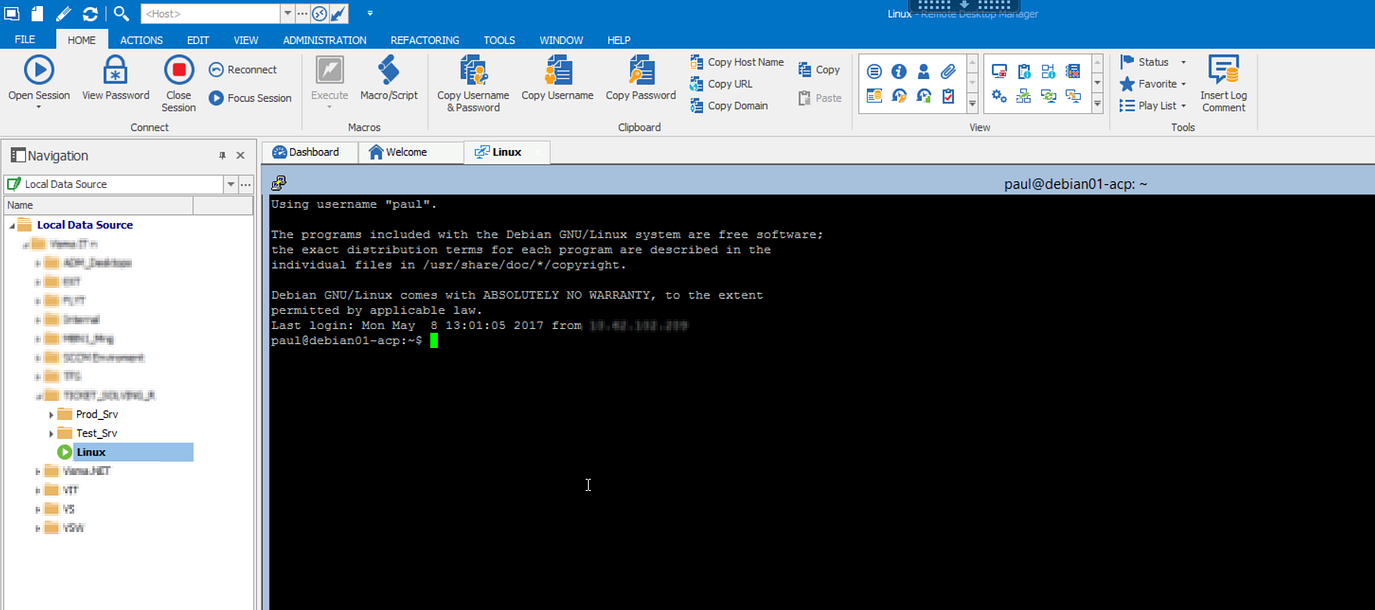Click Copy Domain
1375x610 pixels.
tap(729, 106)
